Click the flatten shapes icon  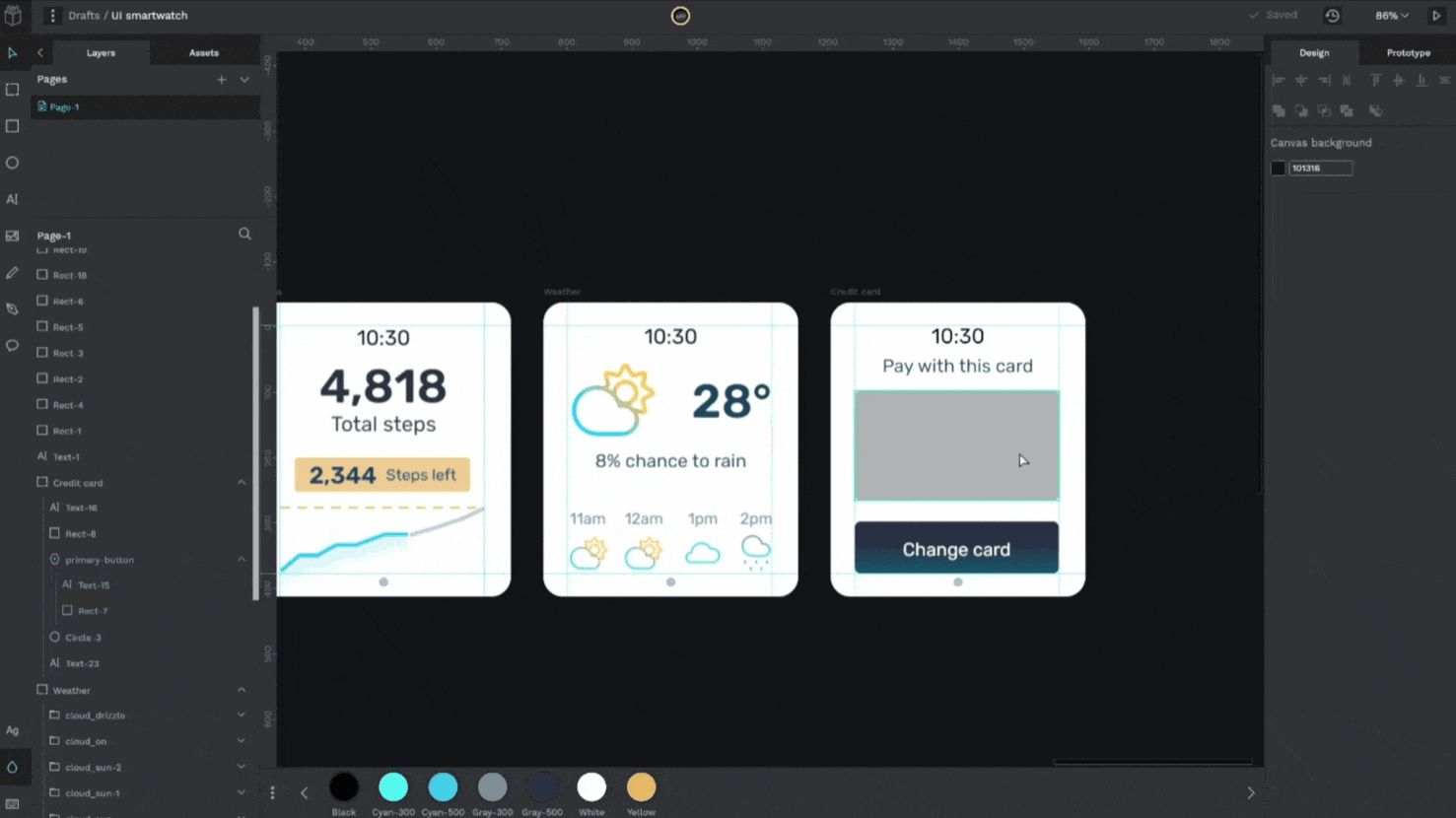coord(1376,111)
